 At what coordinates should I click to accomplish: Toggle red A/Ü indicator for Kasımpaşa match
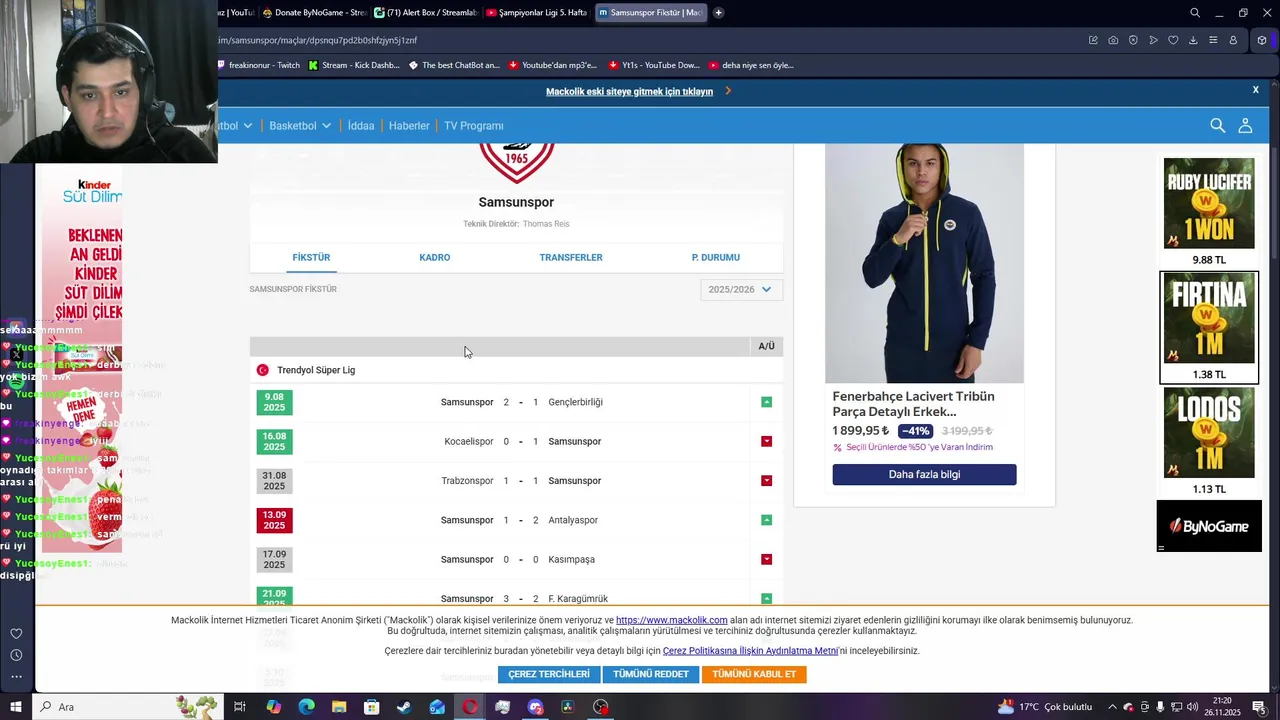[767, 559]
